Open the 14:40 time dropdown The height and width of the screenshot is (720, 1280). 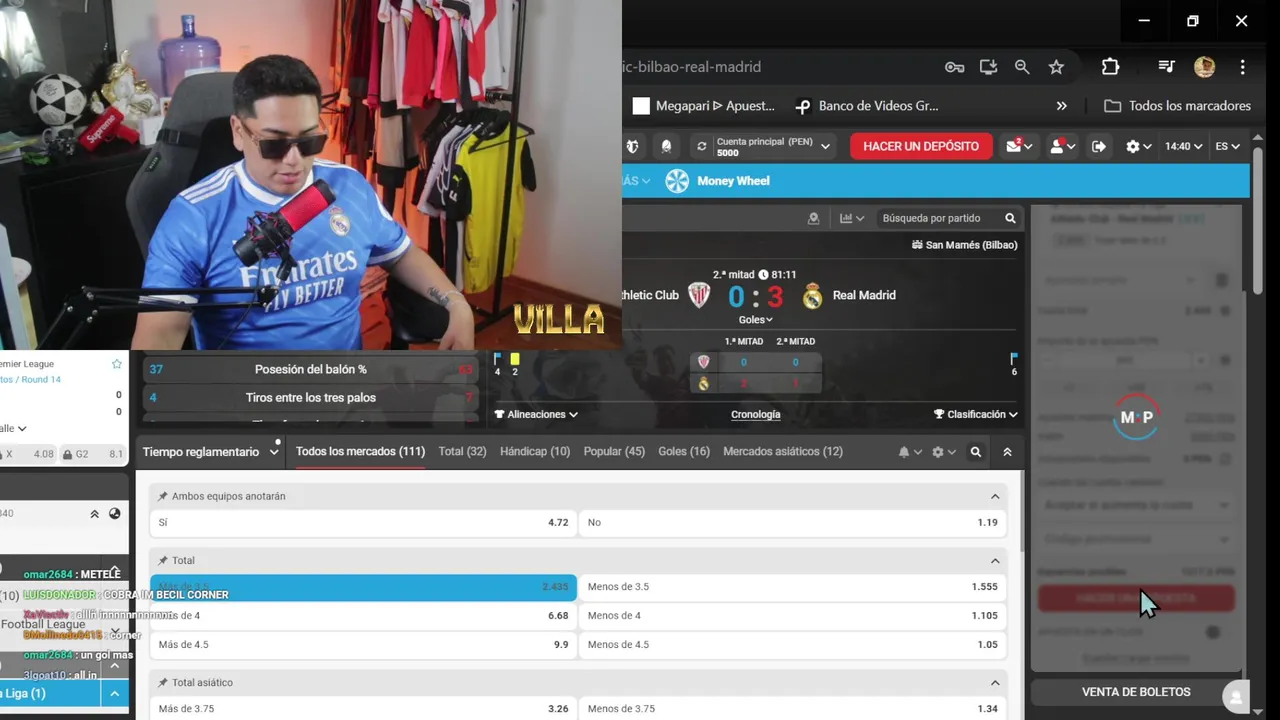[x=1183, y=146]
